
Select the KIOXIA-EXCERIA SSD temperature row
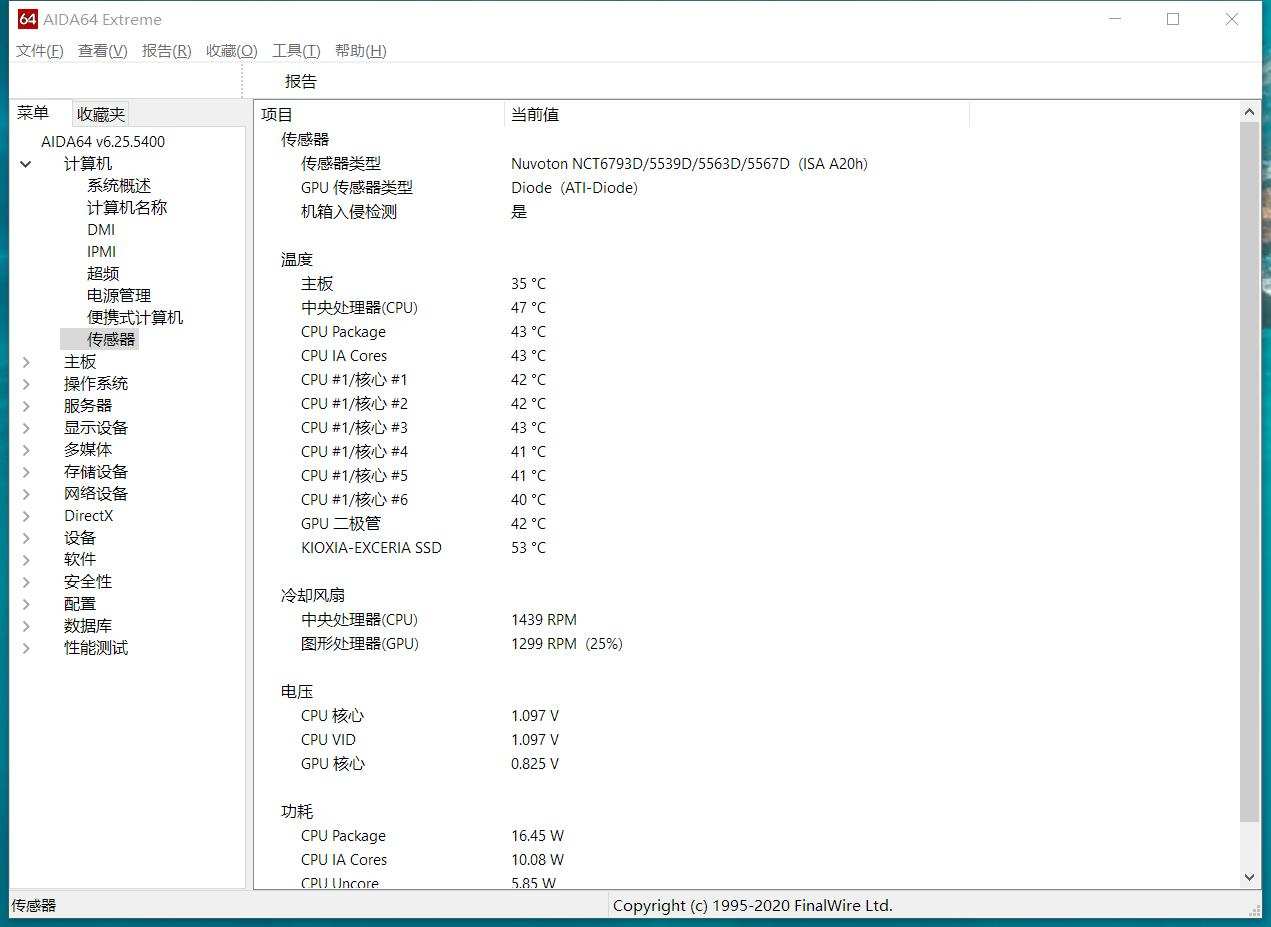point(371,547)
